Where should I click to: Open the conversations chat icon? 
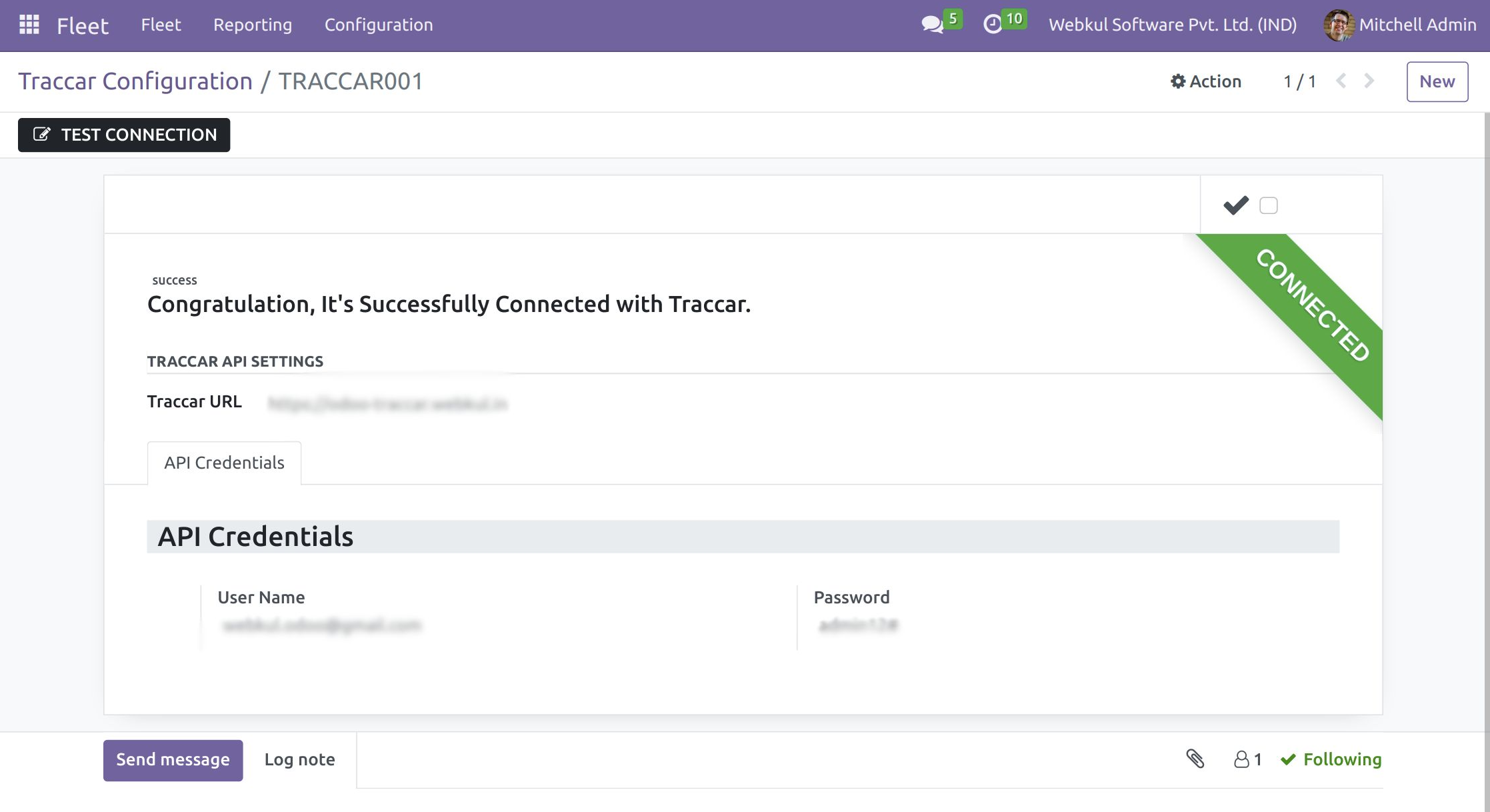coord(932,25)
